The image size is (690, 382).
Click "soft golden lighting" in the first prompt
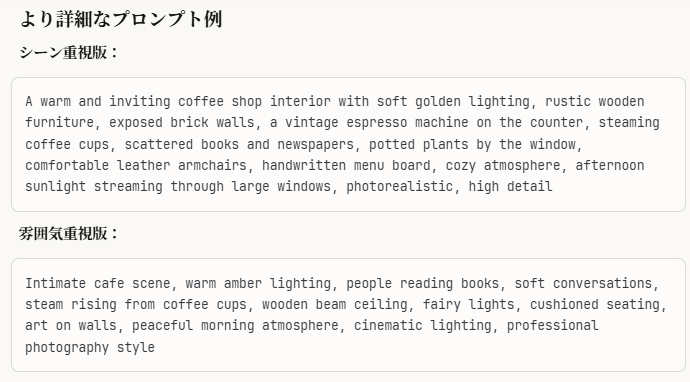(453, 101)
